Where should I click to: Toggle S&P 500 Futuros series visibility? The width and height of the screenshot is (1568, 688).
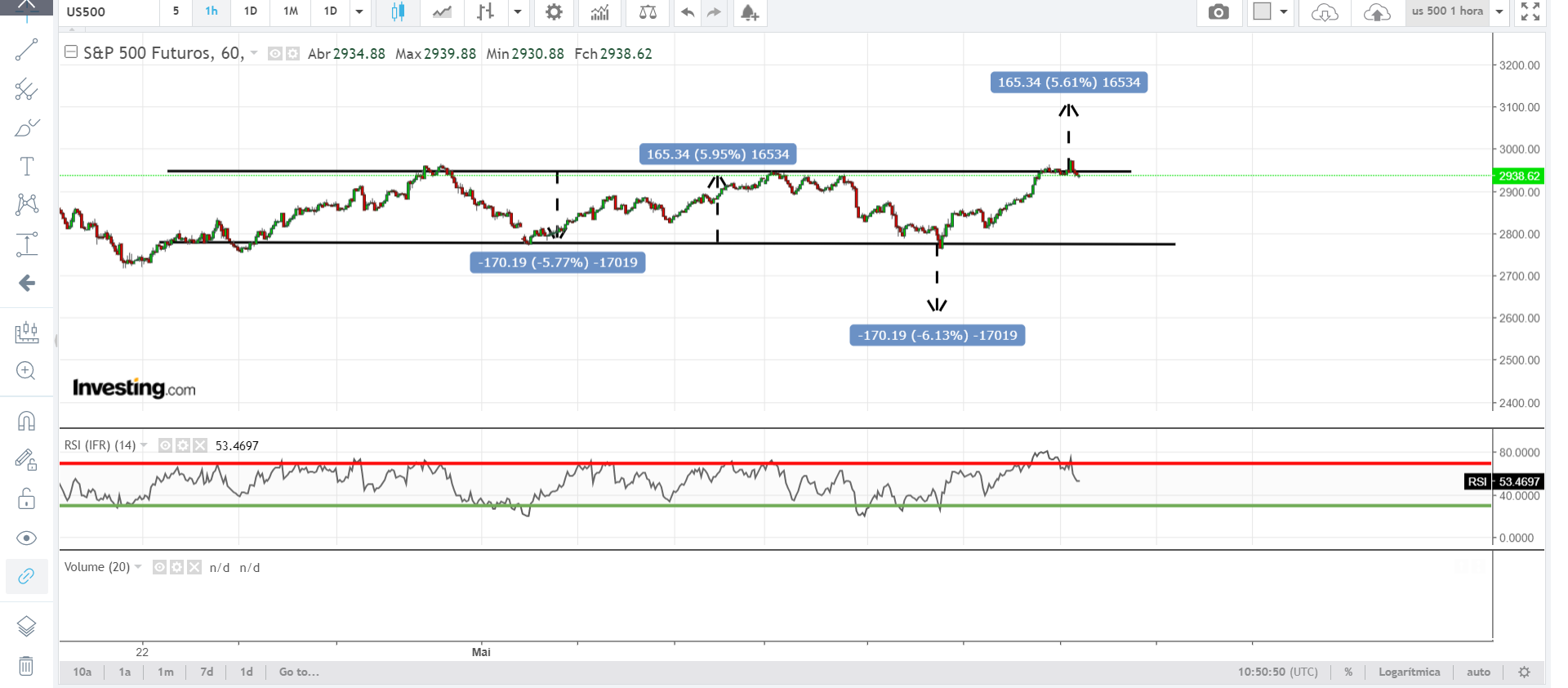point(275,54)
